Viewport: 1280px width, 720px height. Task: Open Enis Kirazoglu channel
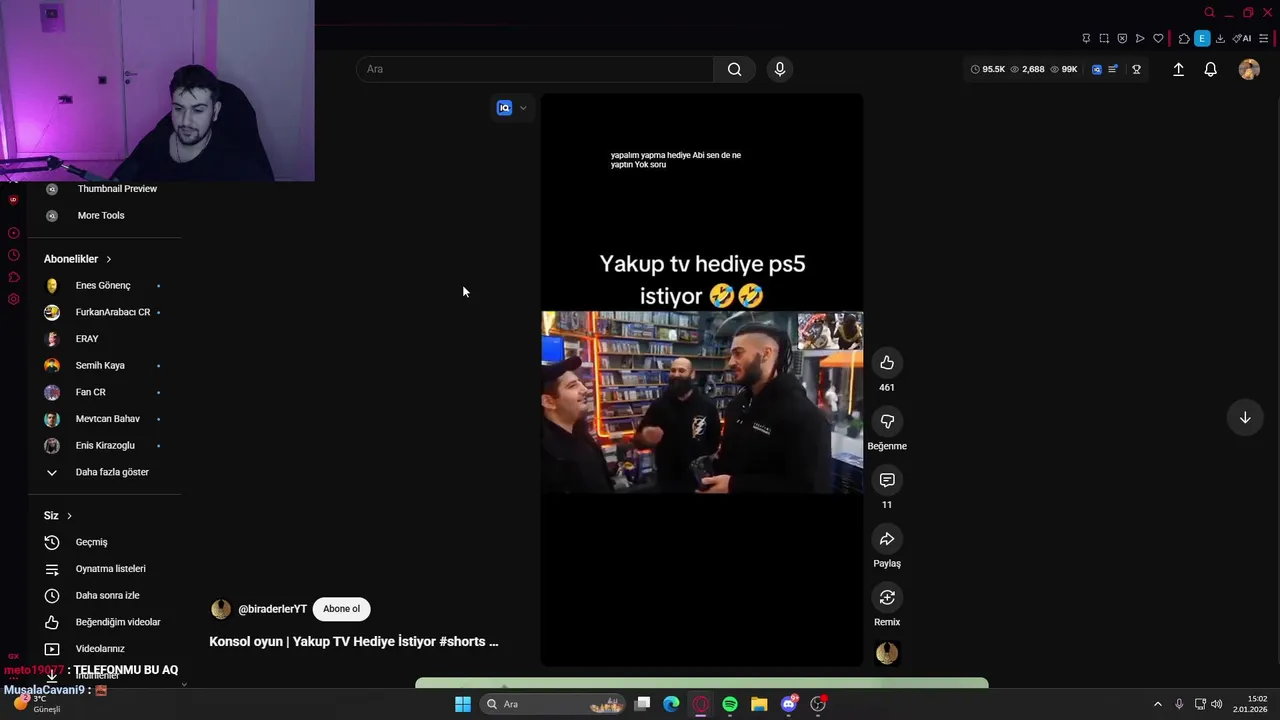click(x=104, y=446)
